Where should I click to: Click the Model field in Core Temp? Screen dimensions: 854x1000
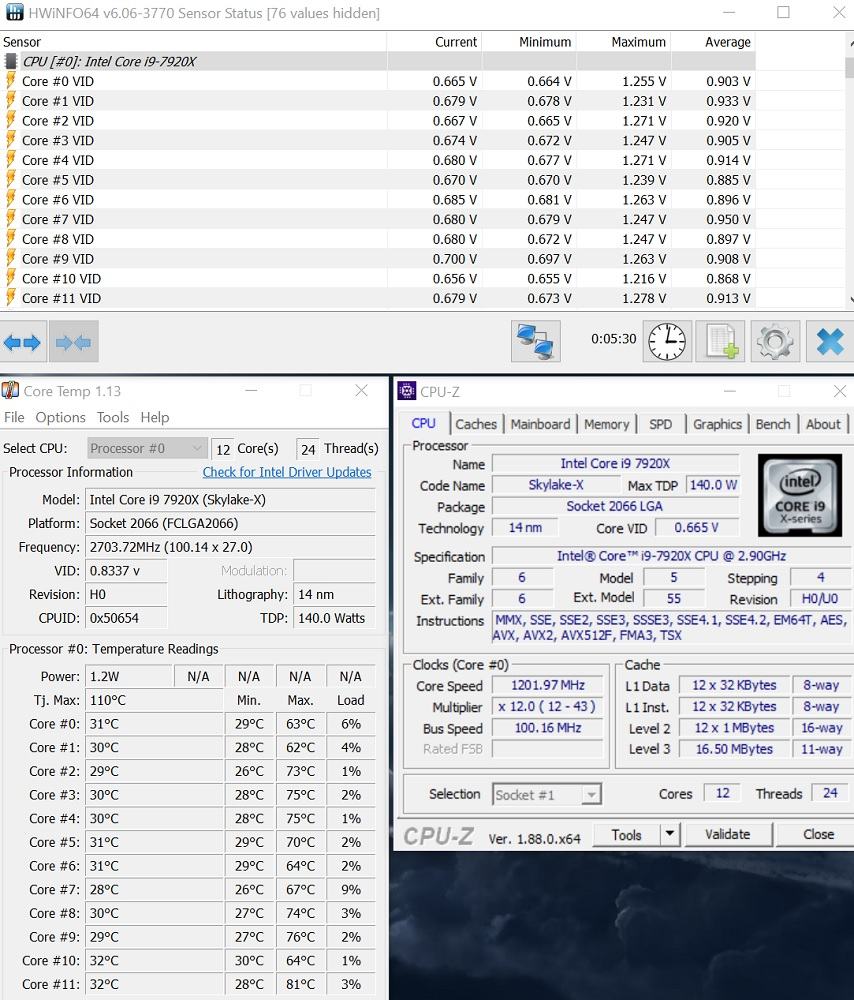230,499
